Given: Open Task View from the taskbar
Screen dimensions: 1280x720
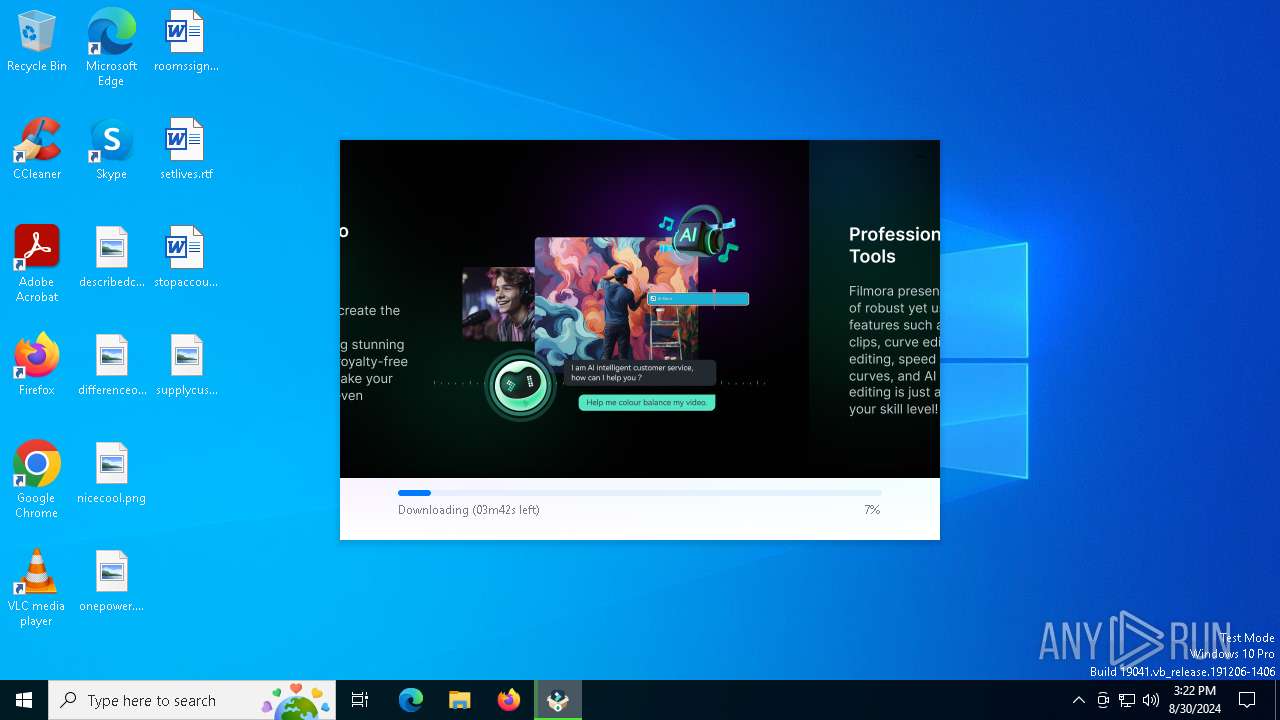Looking at the screenshot, I should coord(360,700).
